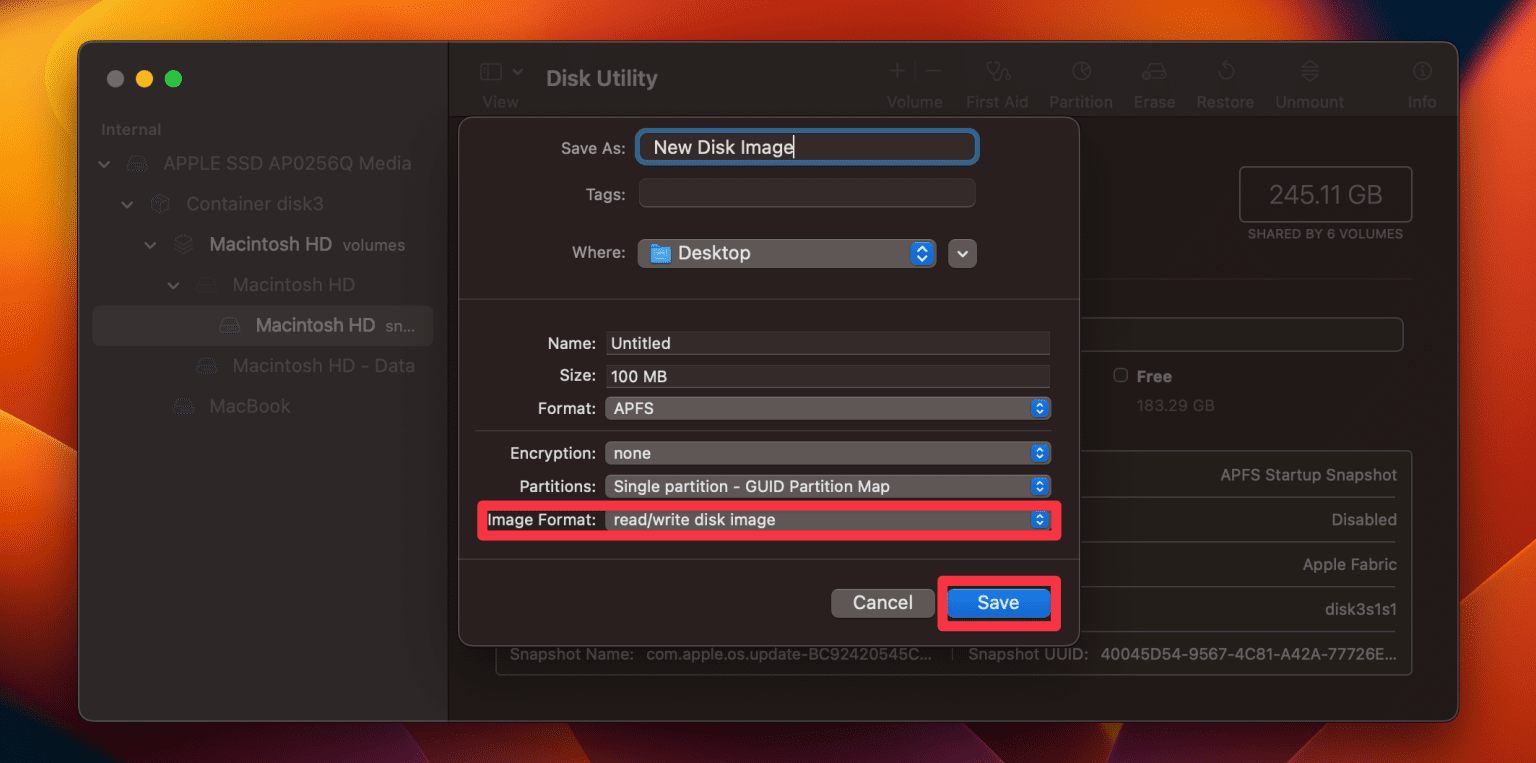Expand the Where location chevron
Screen dimensions: 1536x763
[x=961, y=253]
